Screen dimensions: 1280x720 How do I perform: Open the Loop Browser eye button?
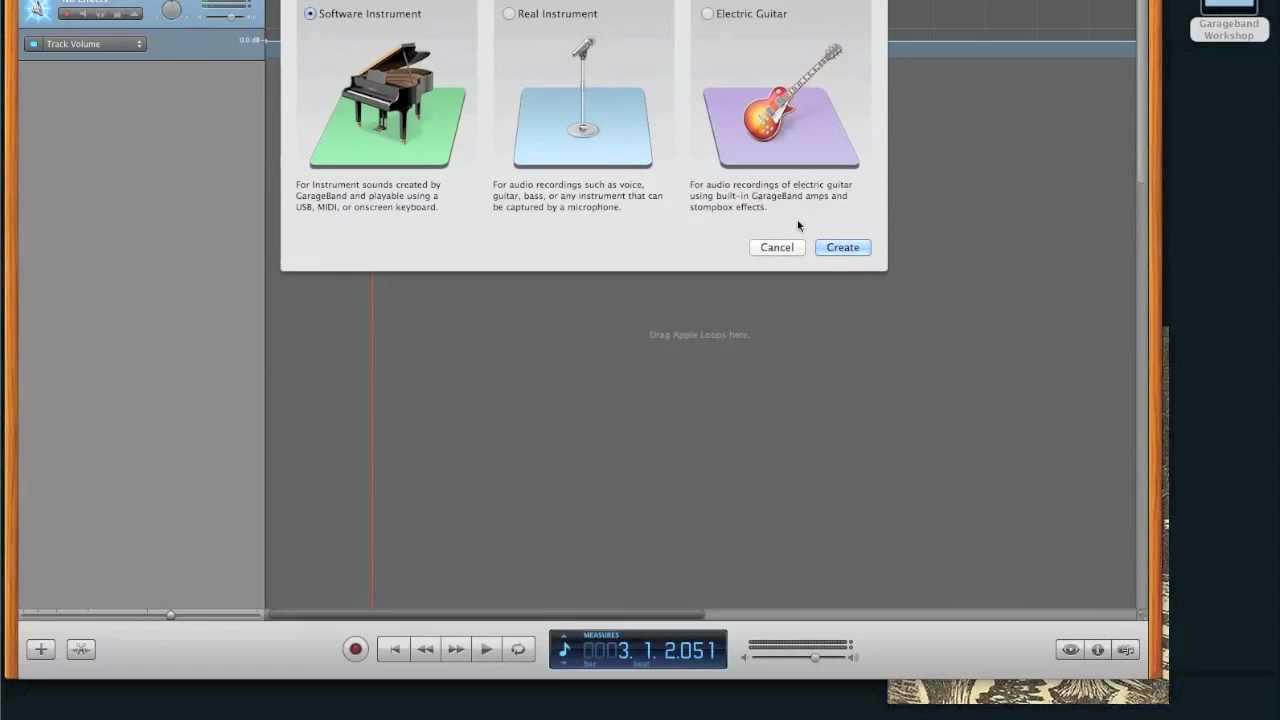click(1070, 650)
